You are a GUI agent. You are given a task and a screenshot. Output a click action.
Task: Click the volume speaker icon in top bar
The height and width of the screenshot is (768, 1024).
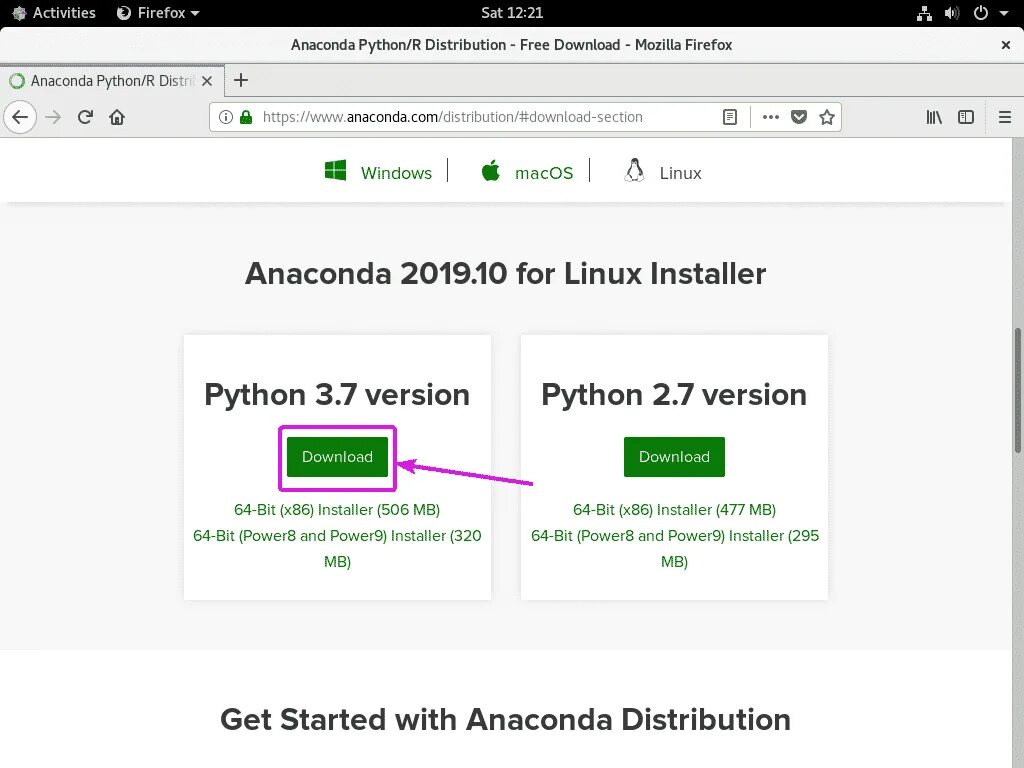(952, 13)
